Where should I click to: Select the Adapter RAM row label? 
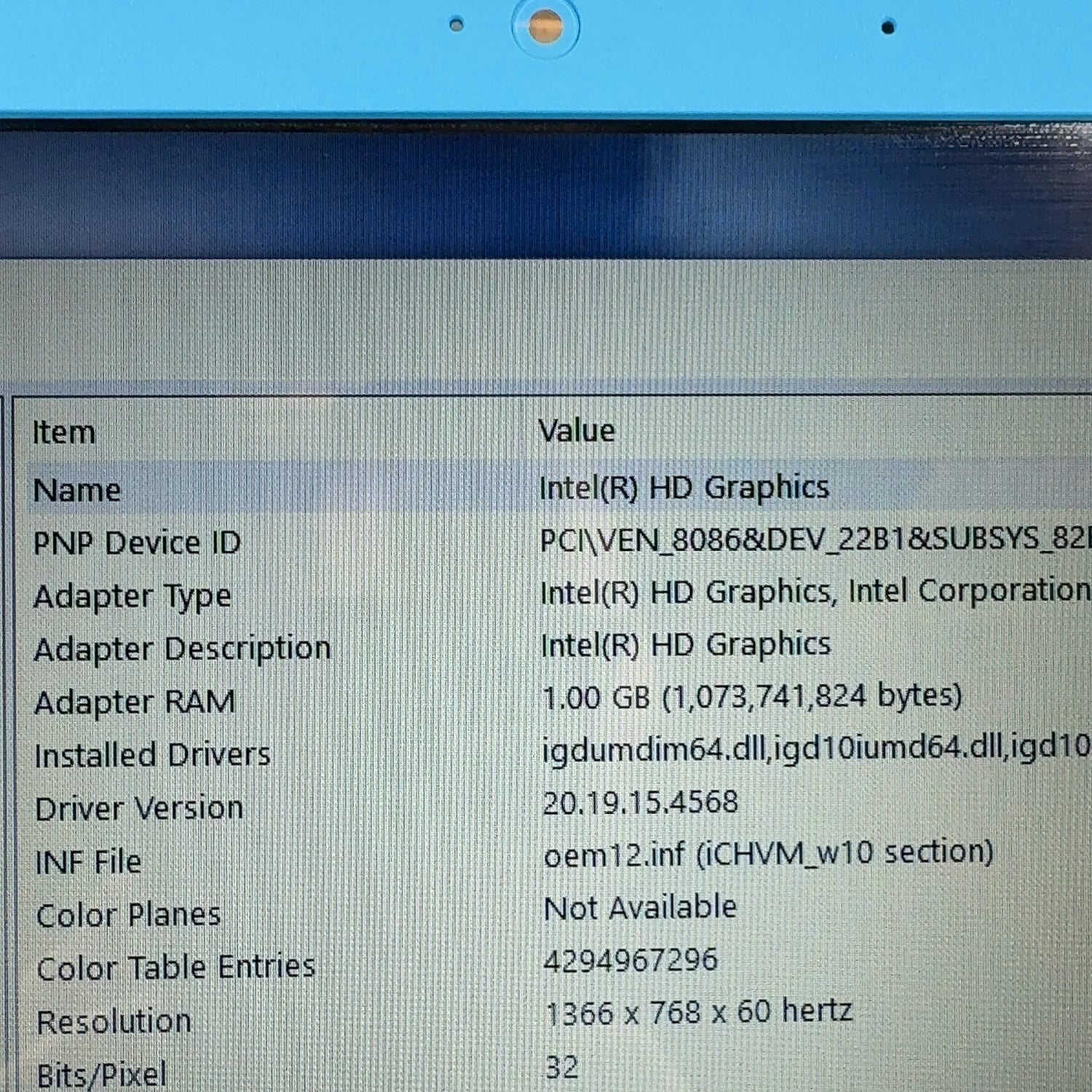[x=135, y=703]
